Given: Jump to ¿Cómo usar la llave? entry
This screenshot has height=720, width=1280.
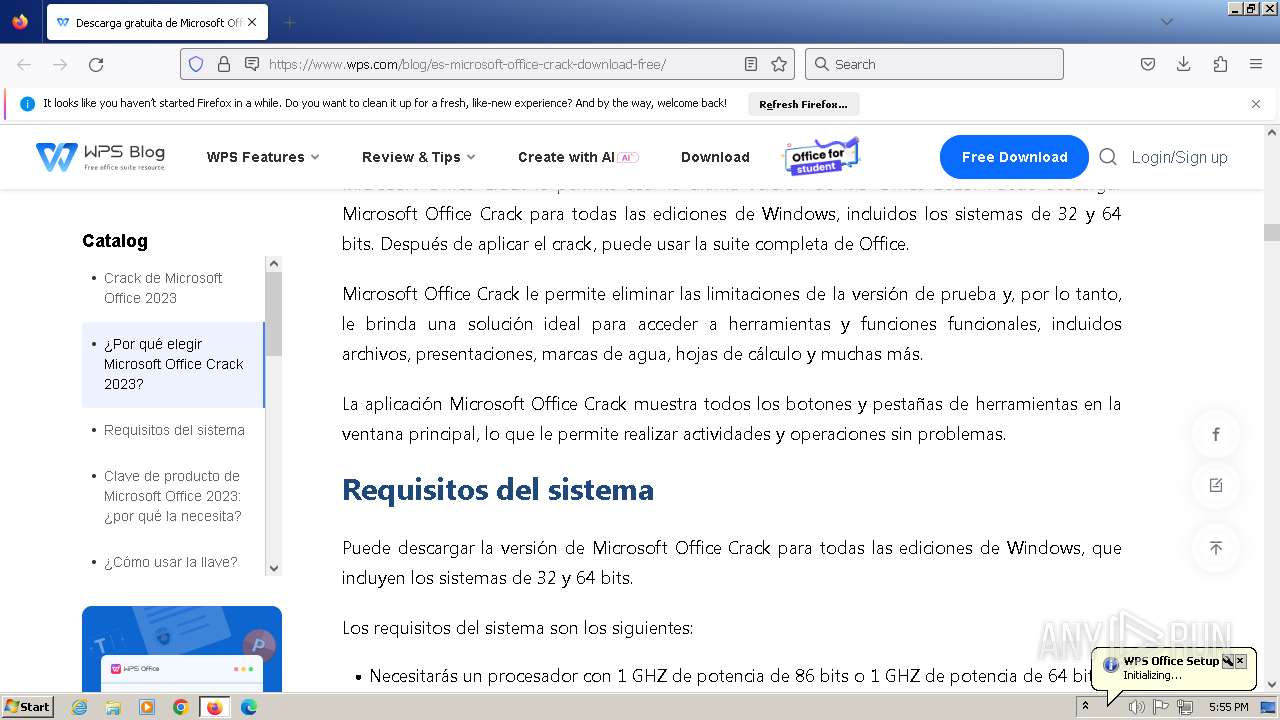Looking at the screenshot, I should point(171,562).
